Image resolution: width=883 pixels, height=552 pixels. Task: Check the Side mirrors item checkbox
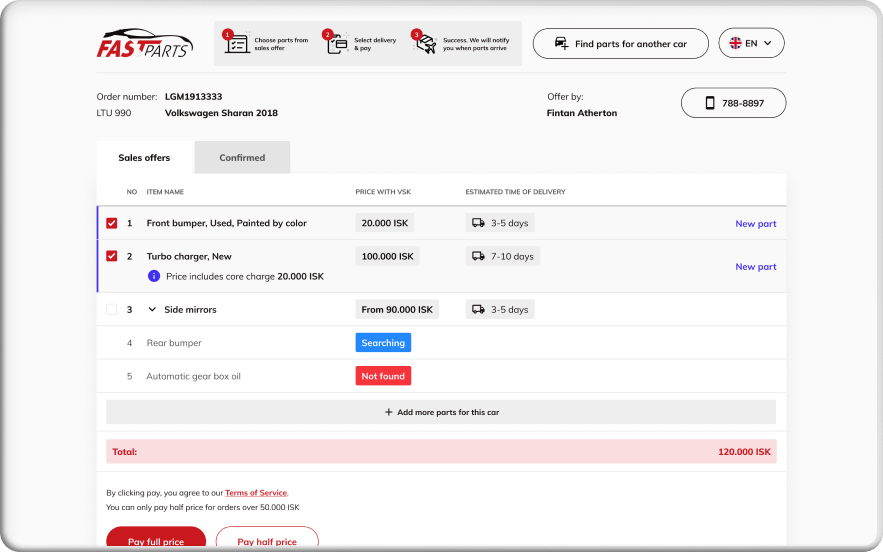coord(112,310)
